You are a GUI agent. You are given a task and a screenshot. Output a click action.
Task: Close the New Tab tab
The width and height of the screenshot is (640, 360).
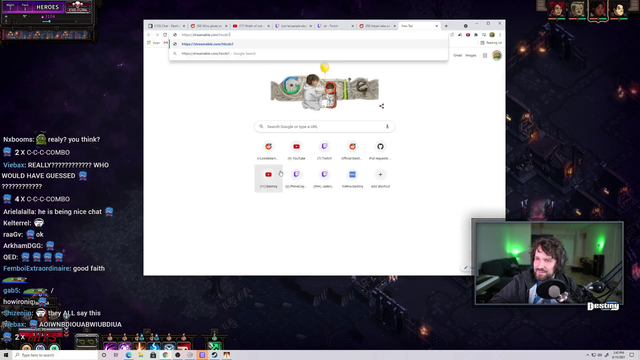(x=437, y=26)
